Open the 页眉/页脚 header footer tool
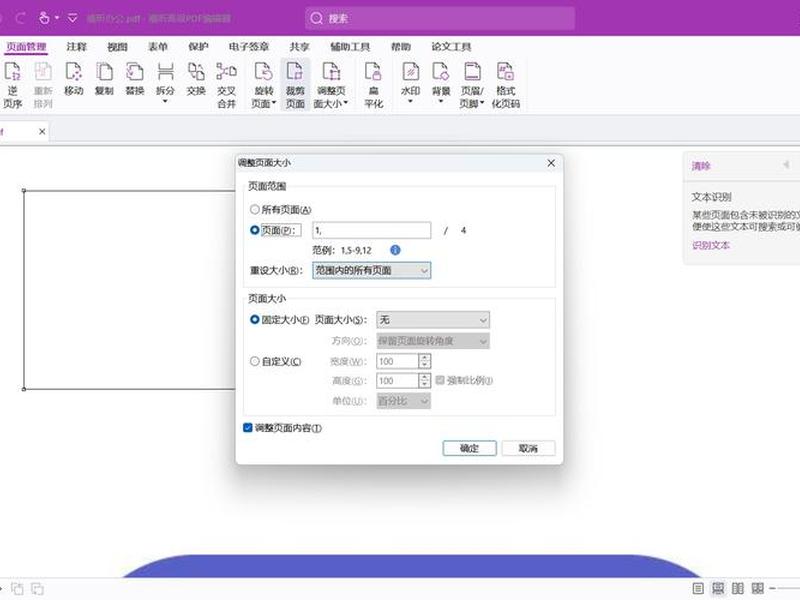Viewport: 800px width, 600px height. point(472,84)
